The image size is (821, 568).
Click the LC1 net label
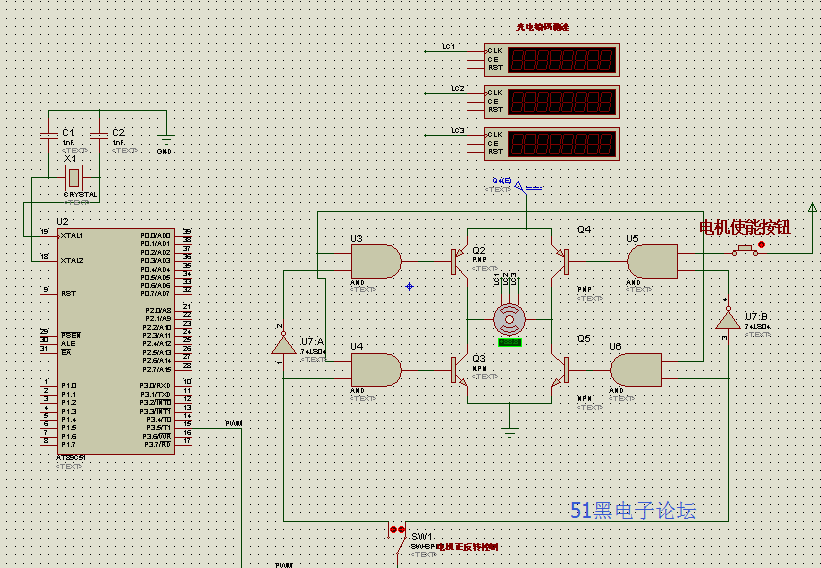(x=449, y=47)
